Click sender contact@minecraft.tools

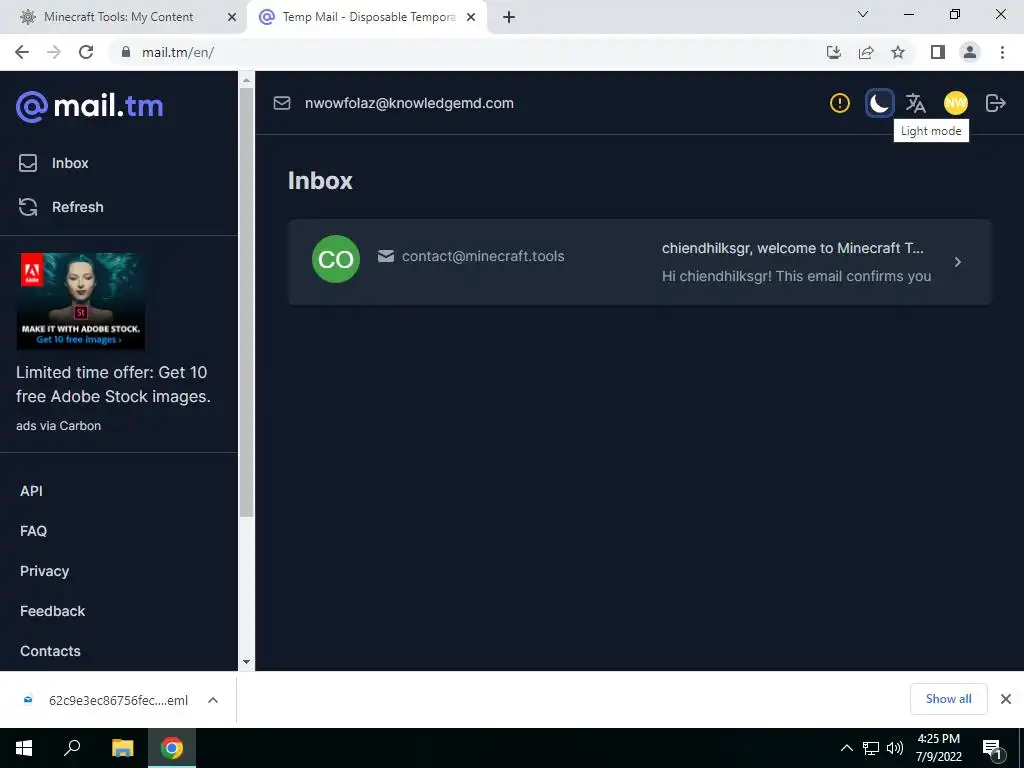[483, 256]
